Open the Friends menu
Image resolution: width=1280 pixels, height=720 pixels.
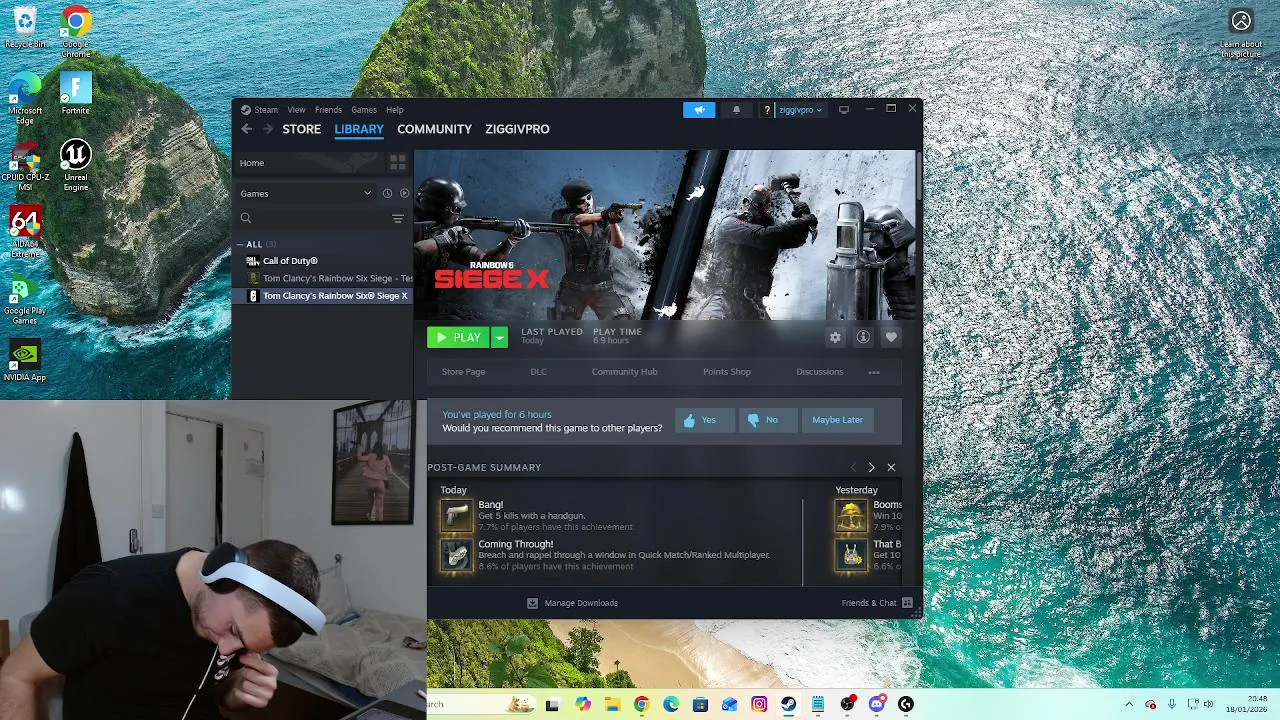tap(328, 110)
